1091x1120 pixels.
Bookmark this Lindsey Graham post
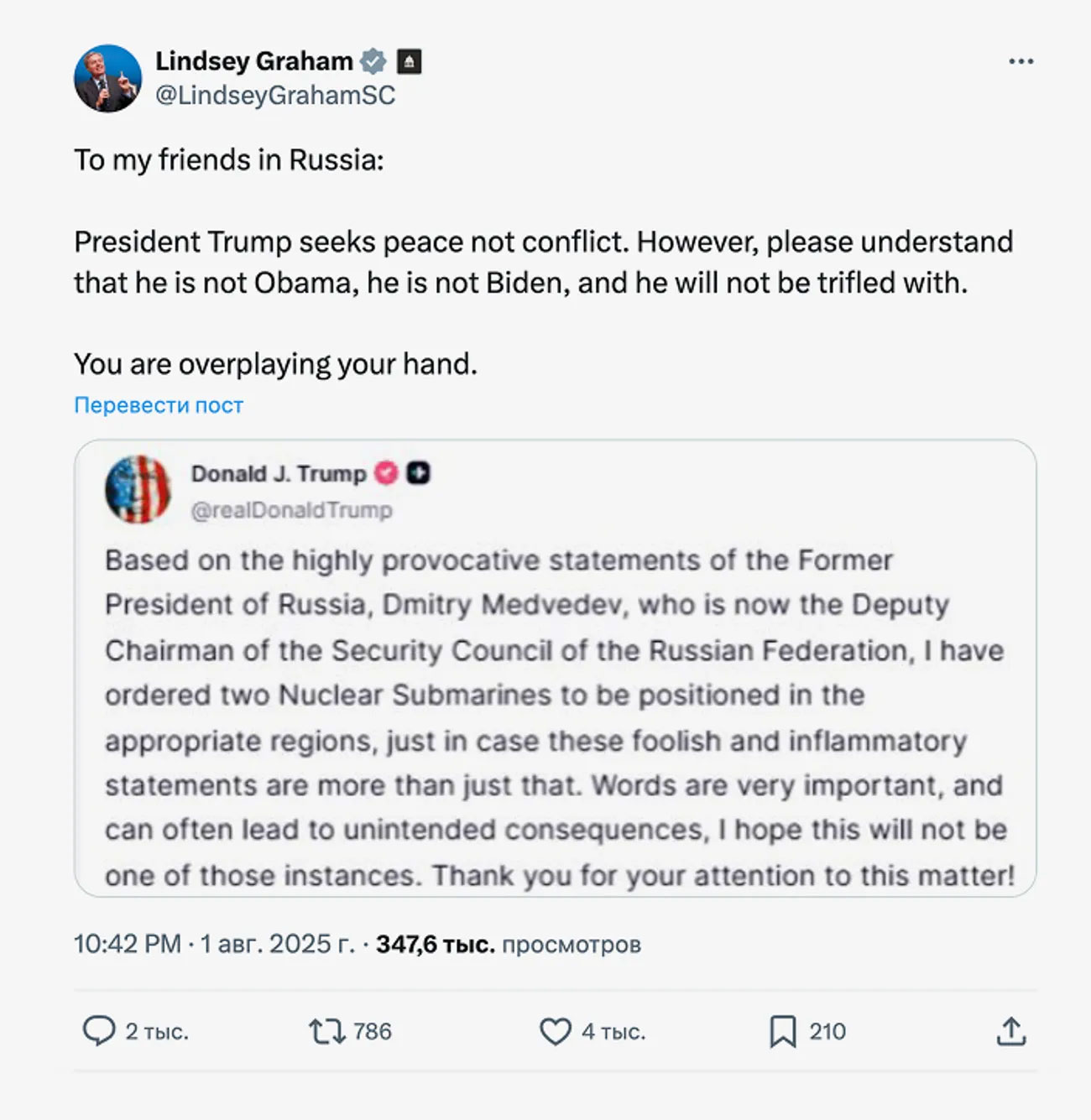pos(782,1031)
